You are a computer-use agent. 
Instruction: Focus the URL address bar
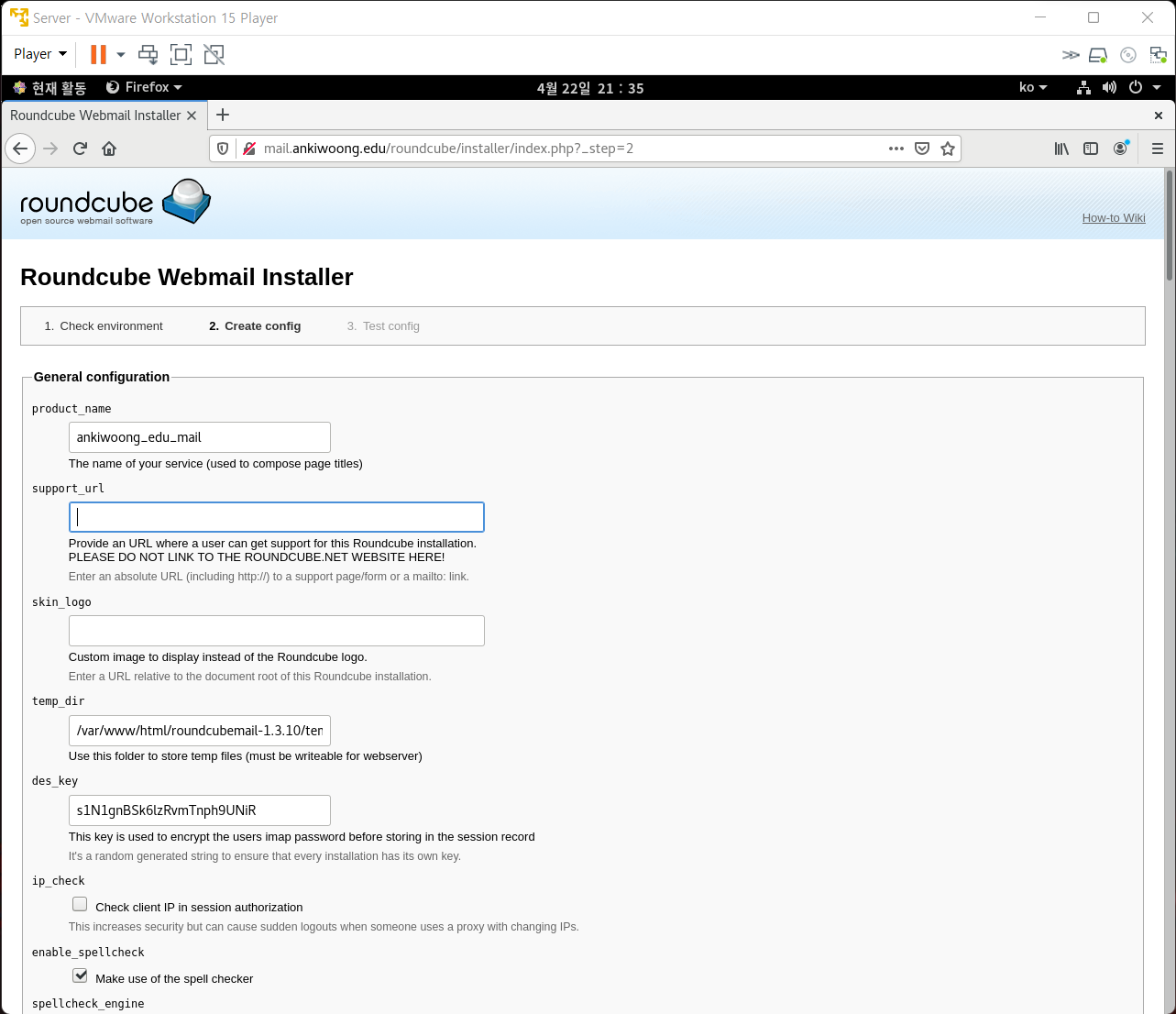[x=568, y=149]
